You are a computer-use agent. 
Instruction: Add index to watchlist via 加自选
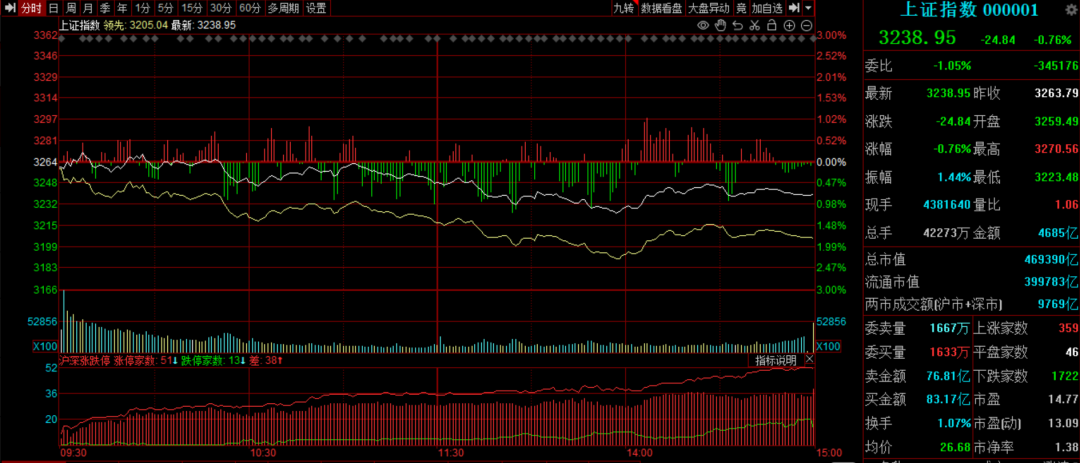767,8
